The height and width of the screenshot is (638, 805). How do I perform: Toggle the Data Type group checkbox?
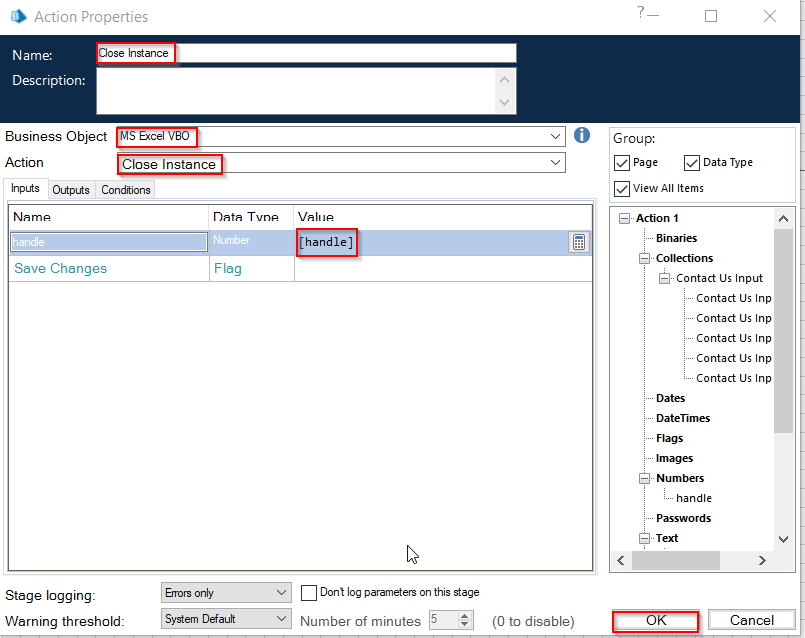pyautogui.click(x=692, y=163)
